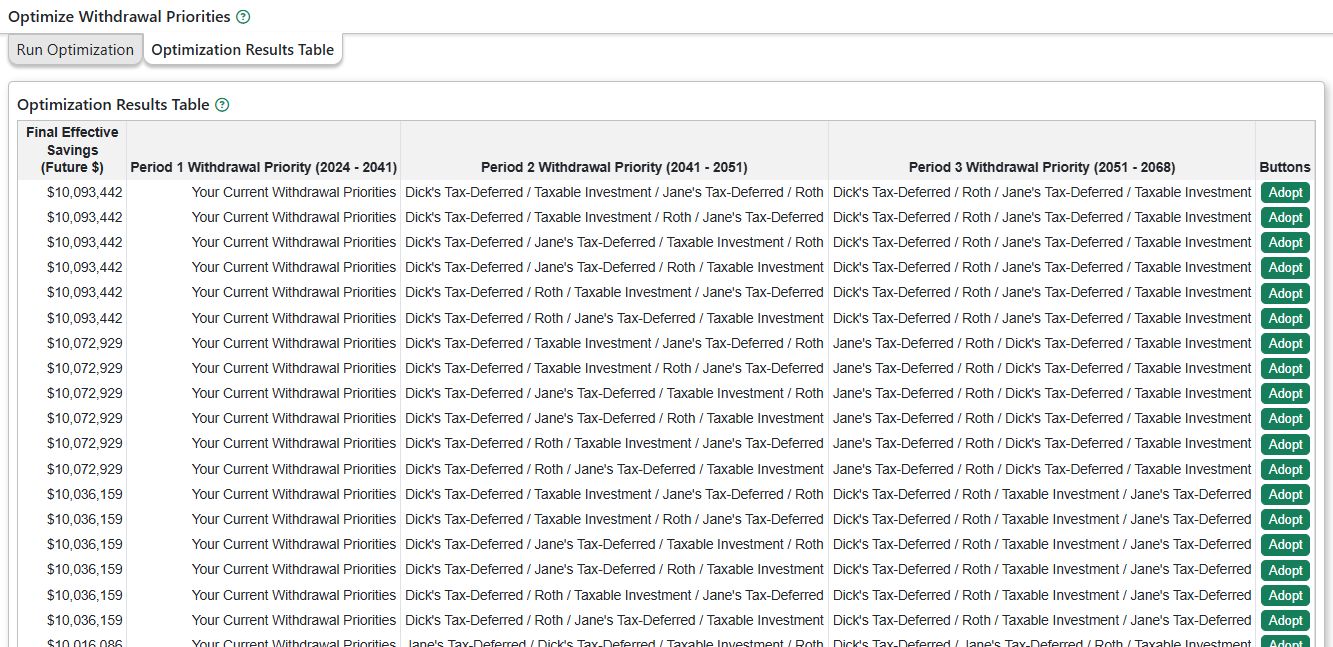Image resolution: width=1333 pixels, height=647 pixels.
Task: Adopt the second row's withdrawal strategy
Action: [1285, 218]
